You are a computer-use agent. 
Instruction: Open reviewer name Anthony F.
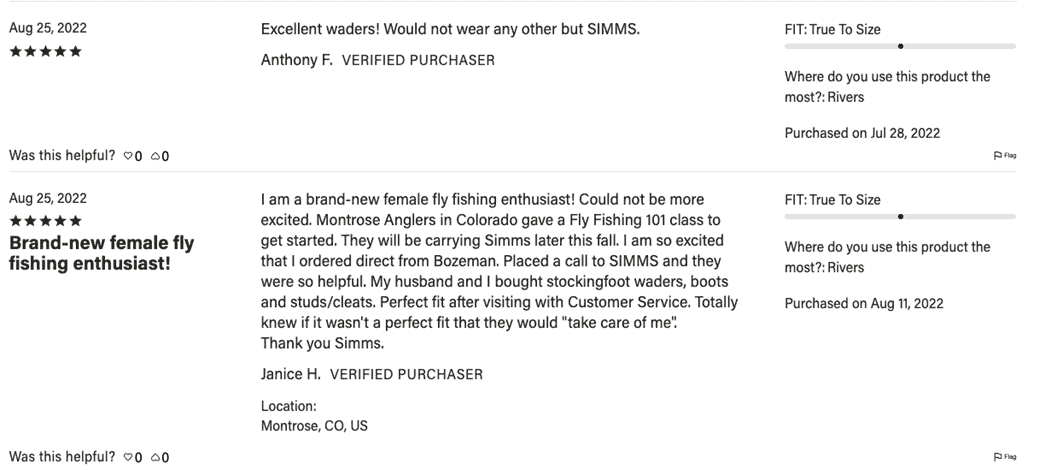coord(297,60)
